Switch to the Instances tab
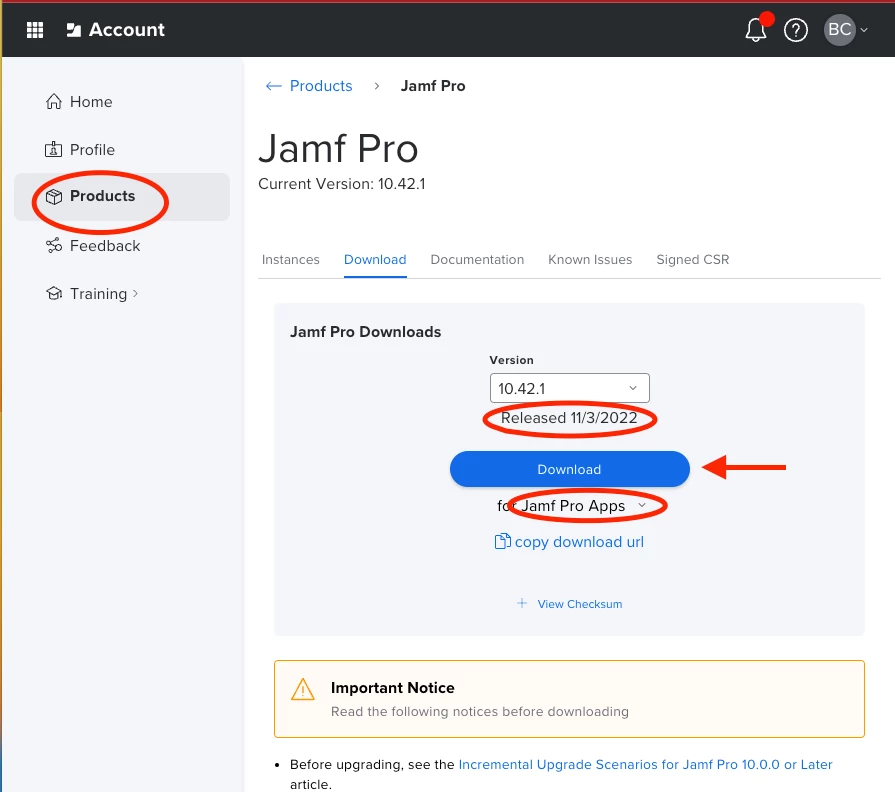The image size is (895, 792). pyautogui.click(x=291, y=260)
